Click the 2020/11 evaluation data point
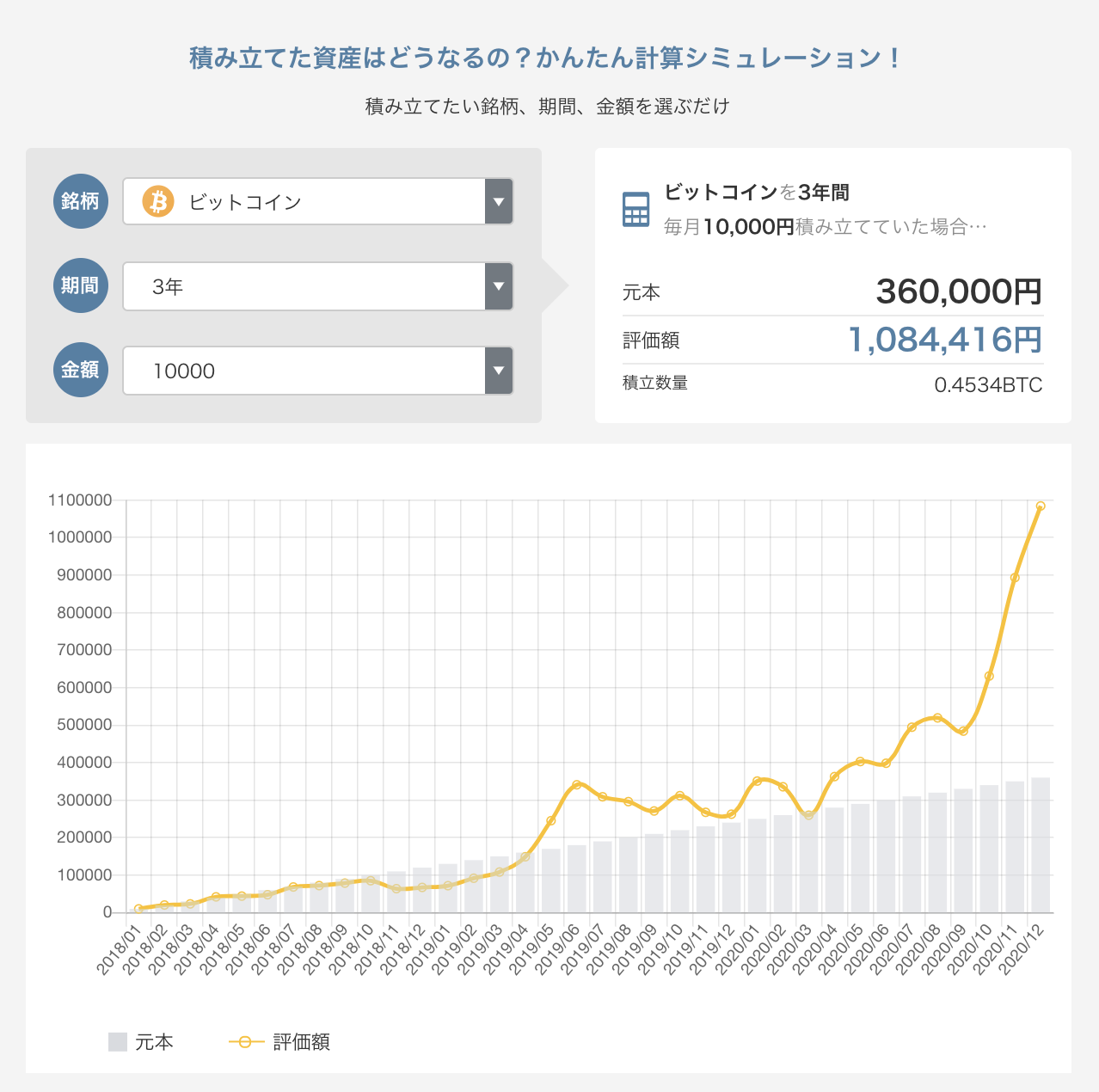 pyautogui.click(x=1015, y=578)
